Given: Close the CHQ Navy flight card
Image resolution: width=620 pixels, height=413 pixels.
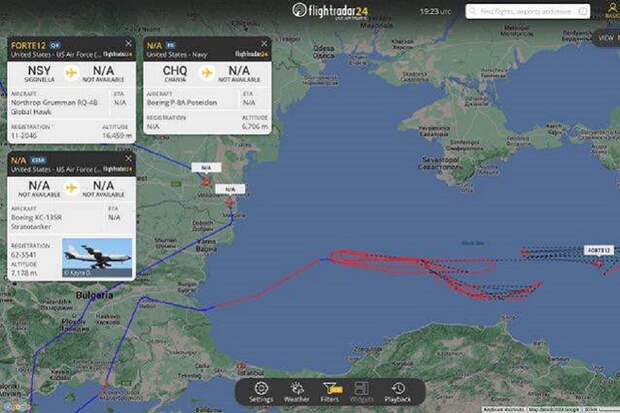Looking at the screenshot, I should pyautogui.click(x=264, y=44).
